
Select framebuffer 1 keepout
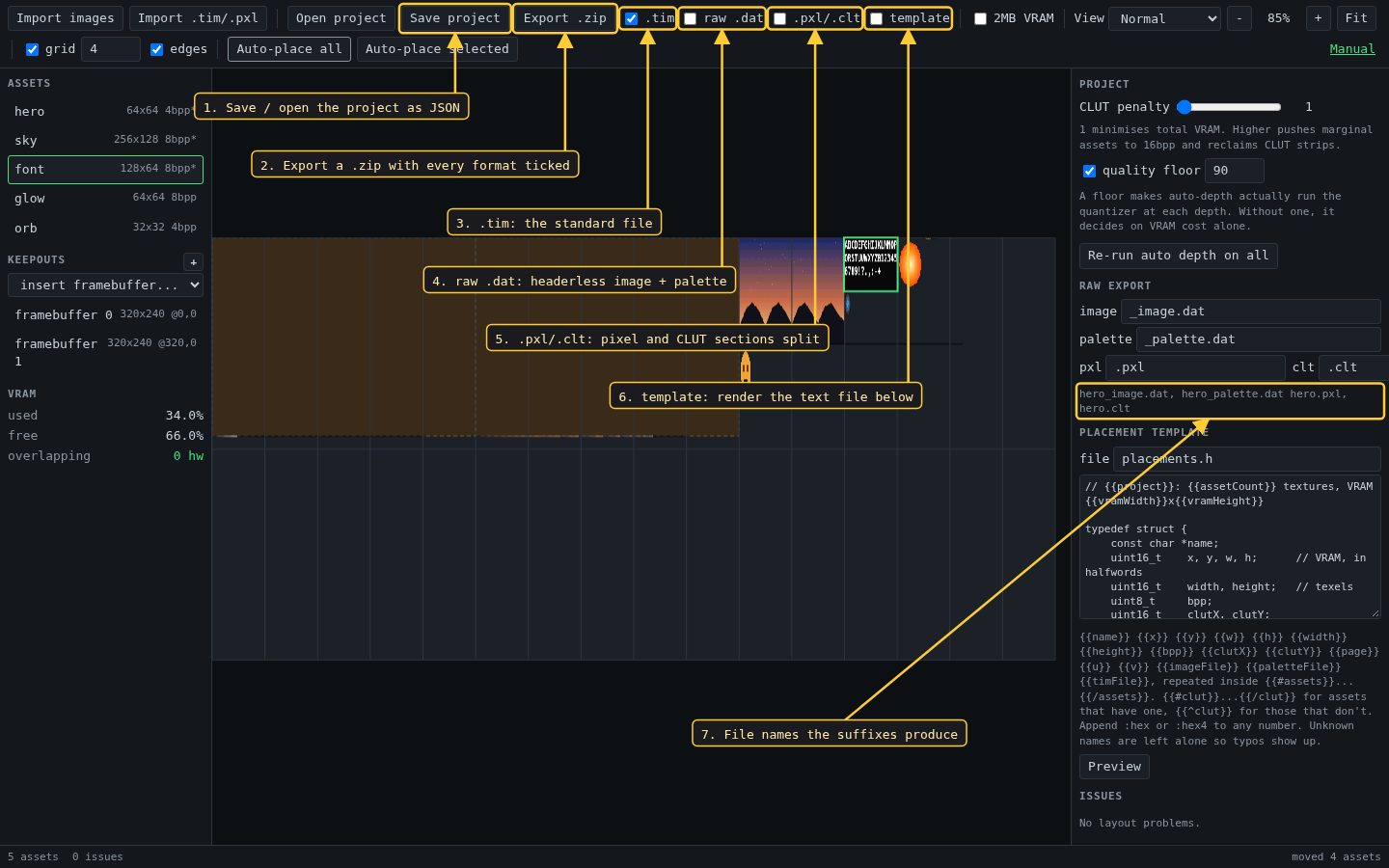pos(105,352)
